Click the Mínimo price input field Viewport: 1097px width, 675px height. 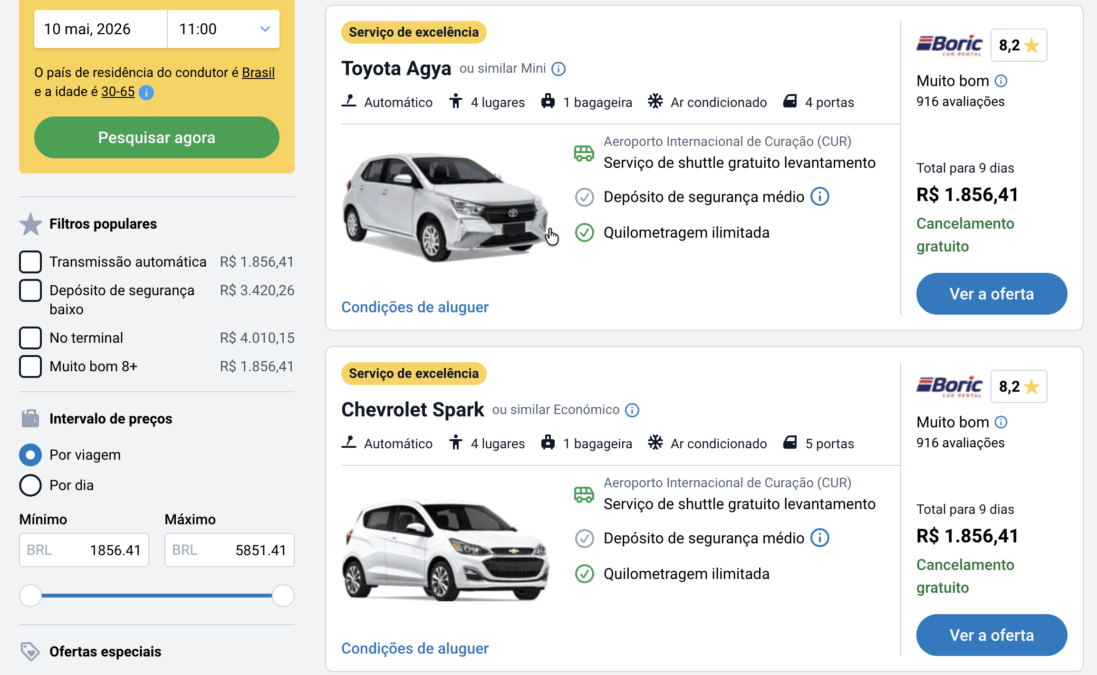click(x=84, y=550)
